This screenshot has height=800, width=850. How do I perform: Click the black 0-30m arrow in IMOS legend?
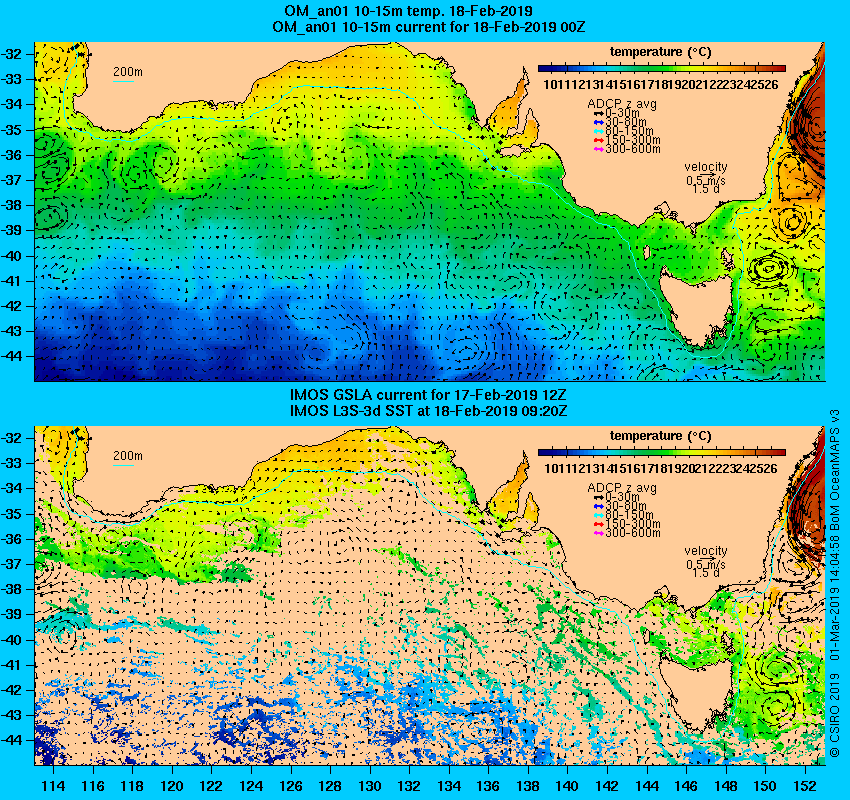pos(598,497)
